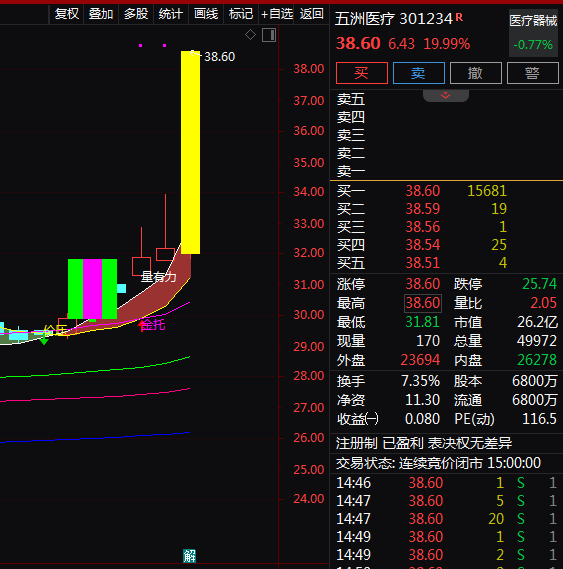Click the 总量 value 49972

point(537,341)
